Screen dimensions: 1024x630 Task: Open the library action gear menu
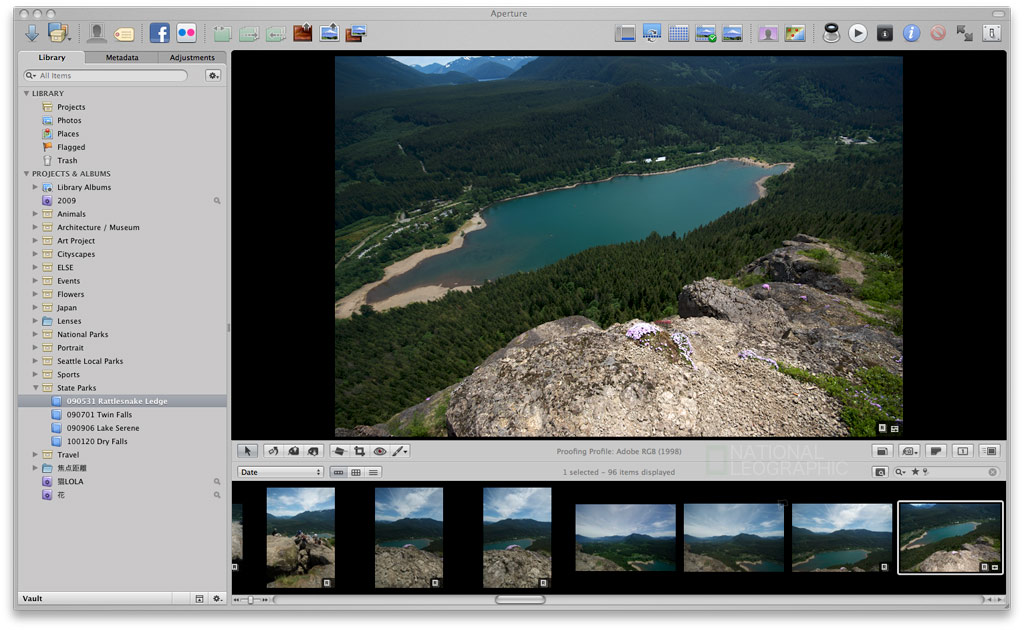point(213,76)
